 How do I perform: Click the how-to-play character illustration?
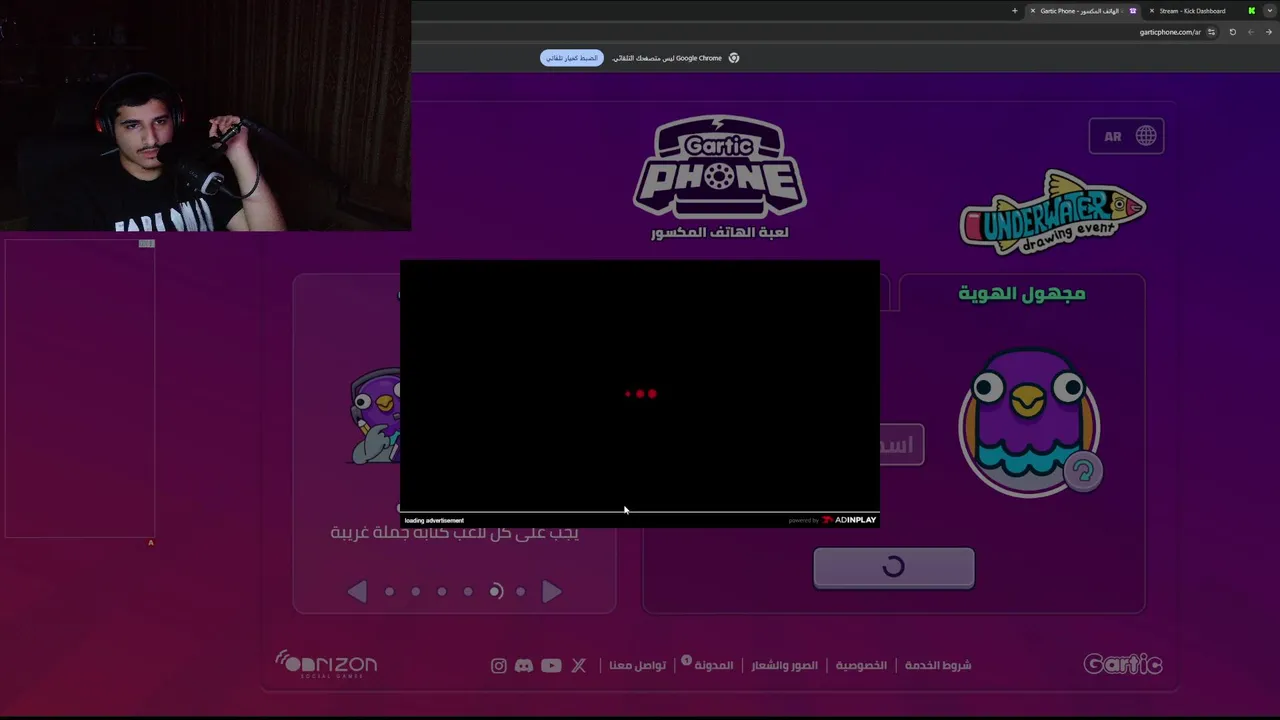pyautogui.click(x=376, y=416)
